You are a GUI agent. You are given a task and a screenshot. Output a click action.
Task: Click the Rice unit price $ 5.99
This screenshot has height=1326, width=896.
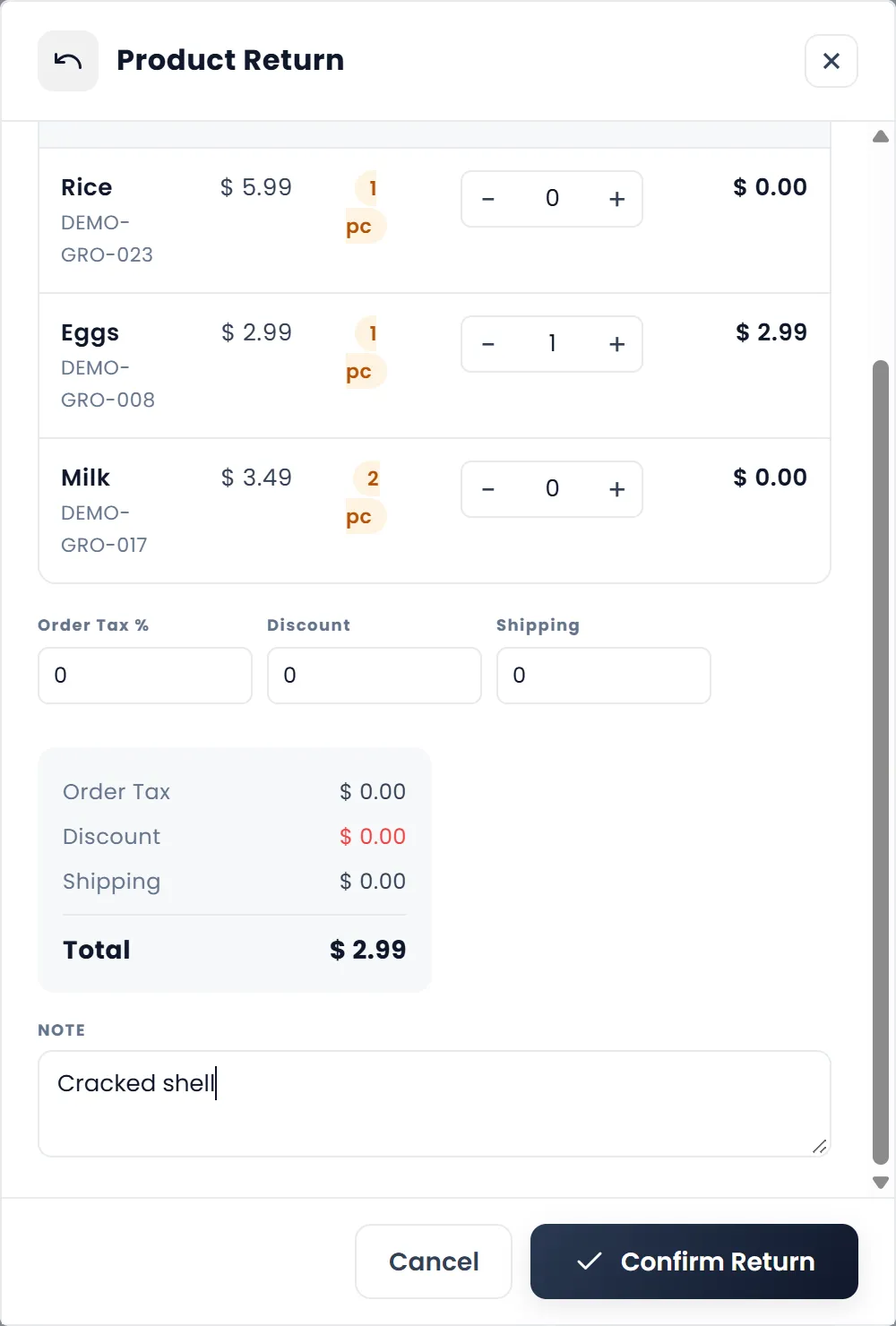pos(256,187)
